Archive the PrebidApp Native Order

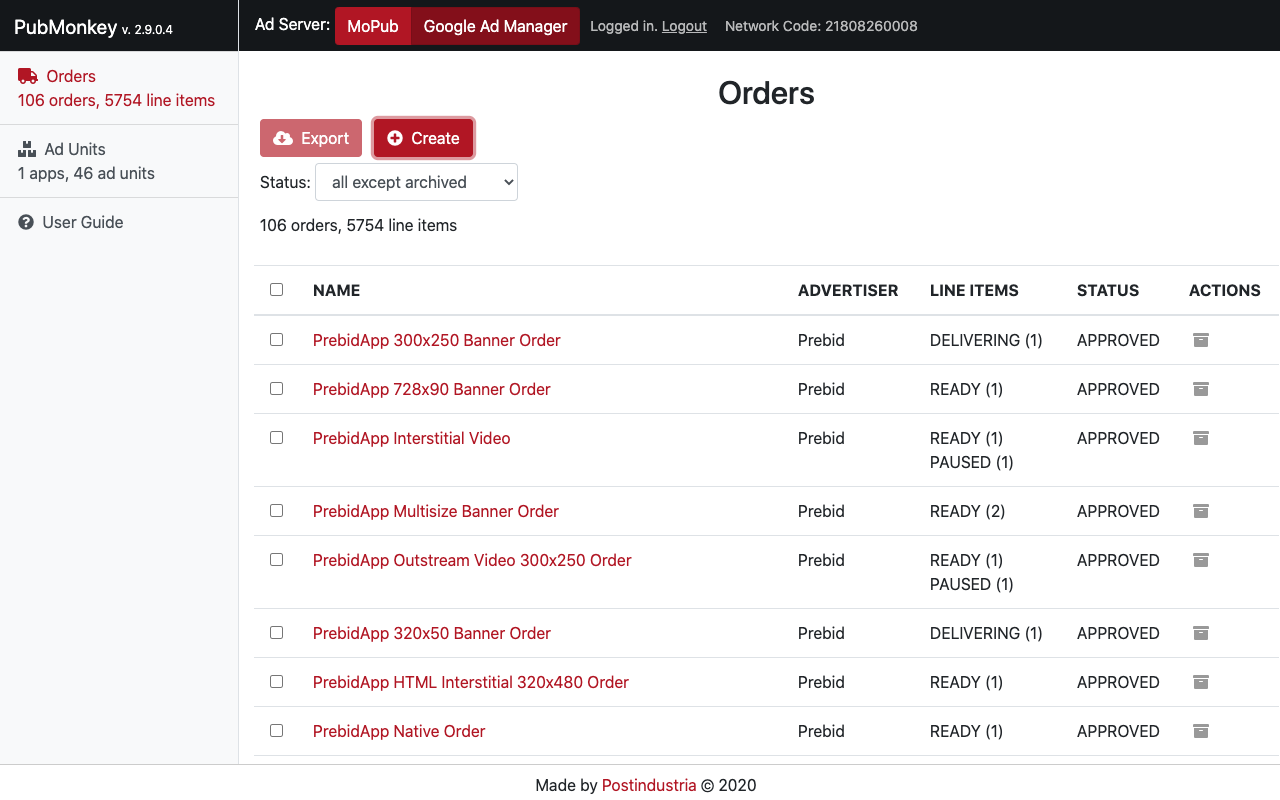[1201, 731]
